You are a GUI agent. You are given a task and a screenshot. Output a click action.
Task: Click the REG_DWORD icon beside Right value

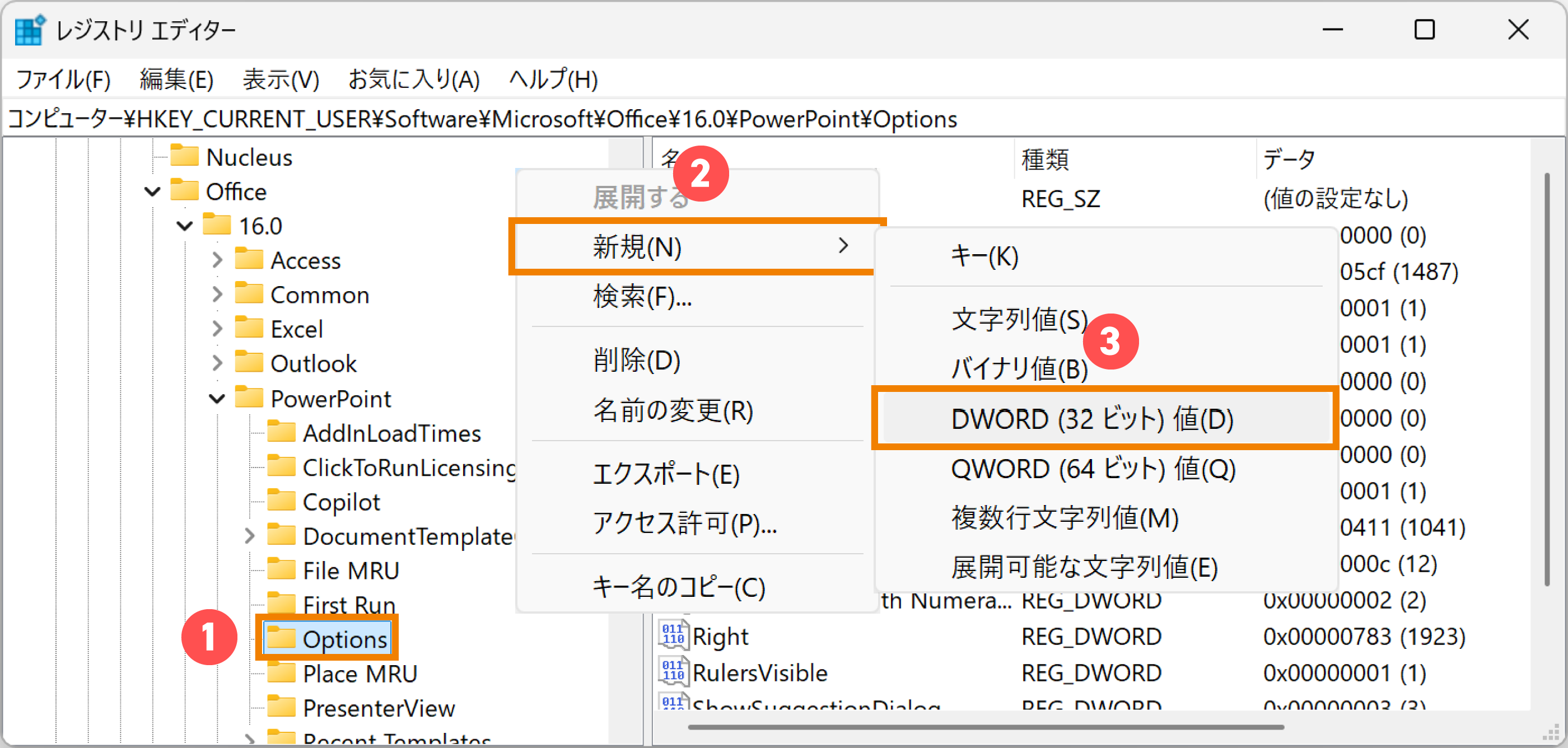coord(673,636)
